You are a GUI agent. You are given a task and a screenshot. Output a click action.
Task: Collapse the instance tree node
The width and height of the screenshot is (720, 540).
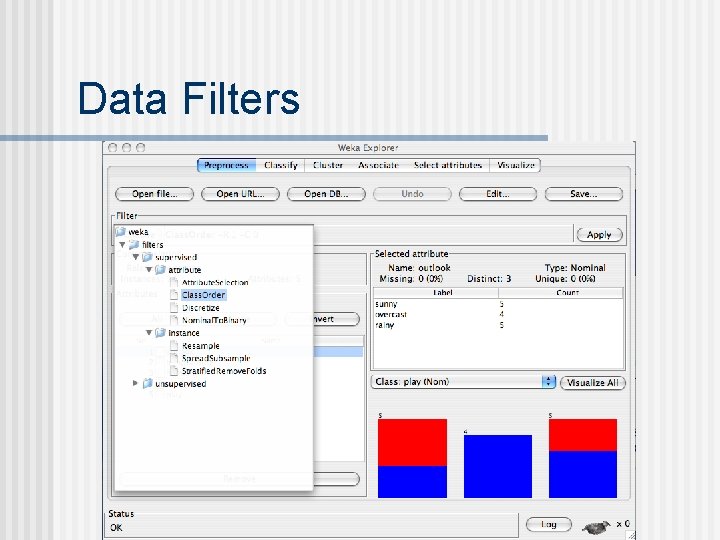pos(149,333)
